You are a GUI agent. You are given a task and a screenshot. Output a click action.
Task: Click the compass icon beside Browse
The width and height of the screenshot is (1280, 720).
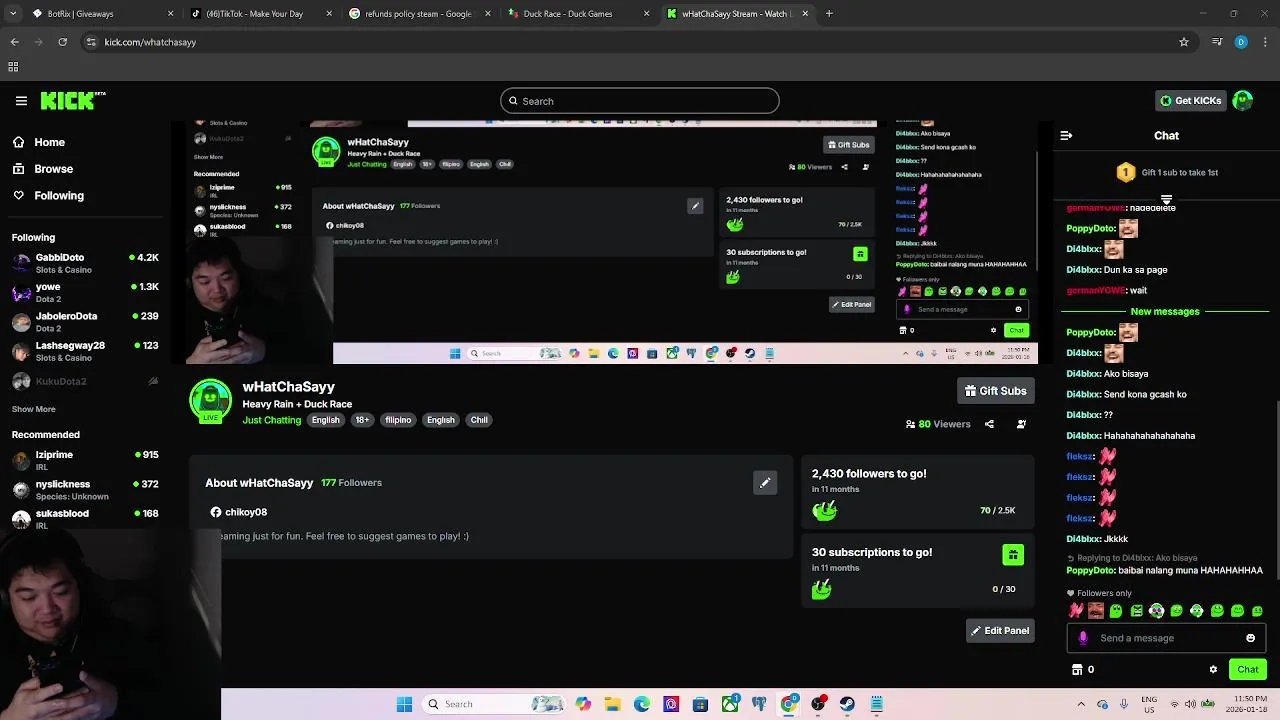[x=18, y=169]
